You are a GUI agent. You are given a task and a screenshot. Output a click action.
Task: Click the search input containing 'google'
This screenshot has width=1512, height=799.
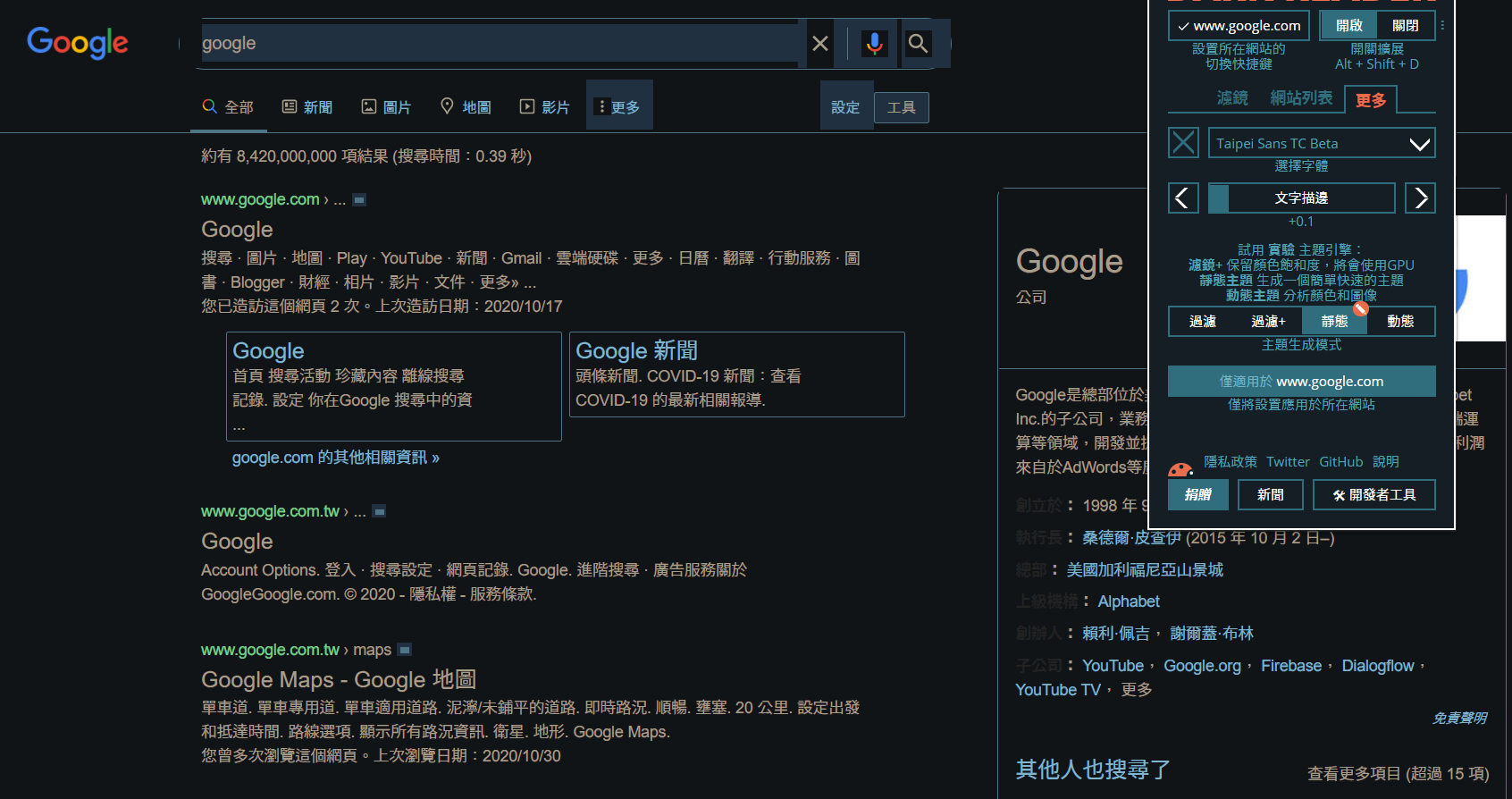(x=500, y=43)
